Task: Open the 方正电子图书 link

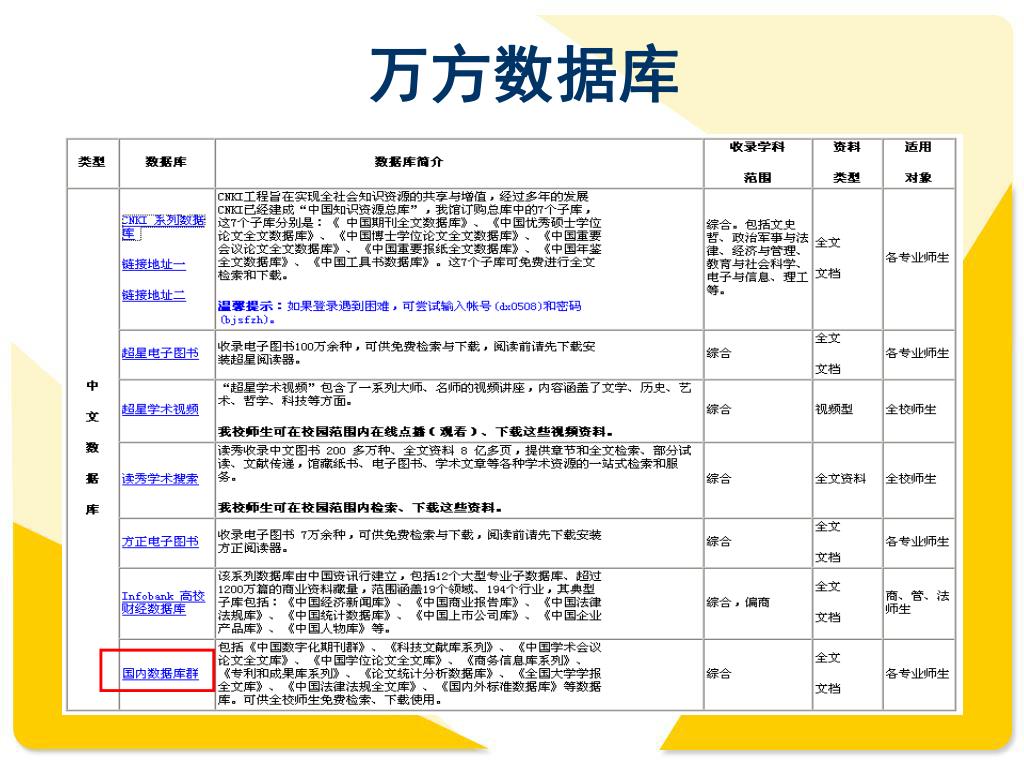Action: (x=160, y=541)
